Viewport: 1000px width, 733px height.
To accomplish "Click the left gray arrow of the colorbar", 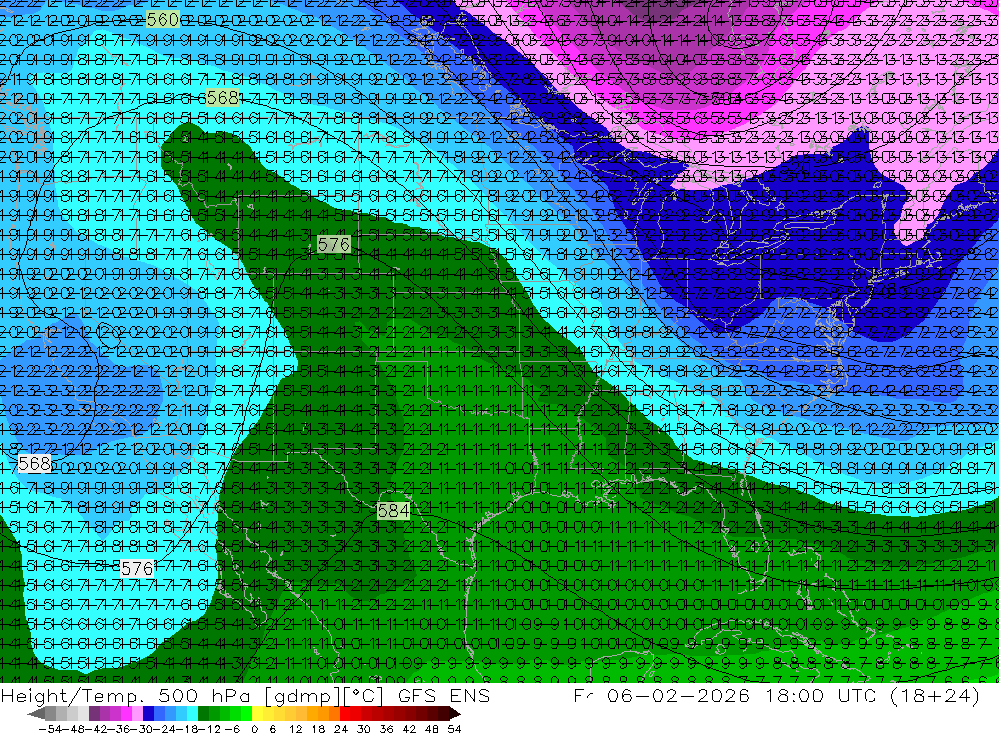I will (36, 714).
